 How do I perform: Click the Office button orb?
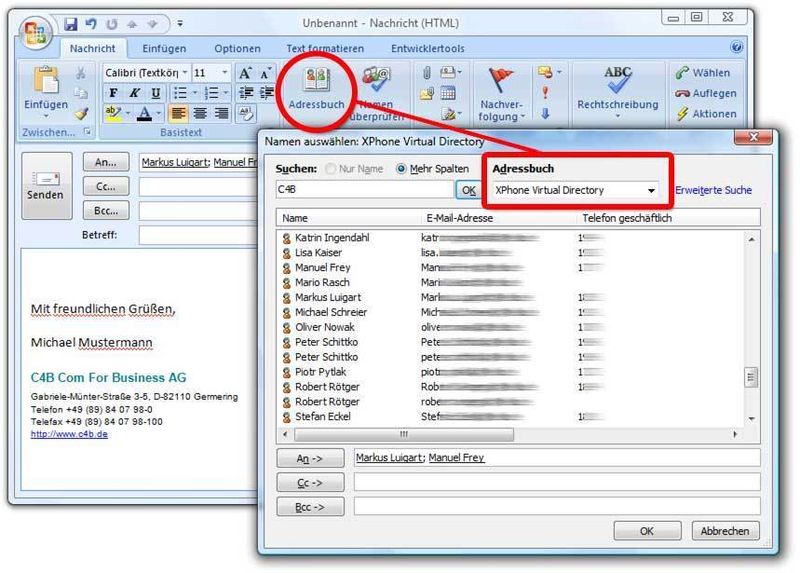click(35, 32)
